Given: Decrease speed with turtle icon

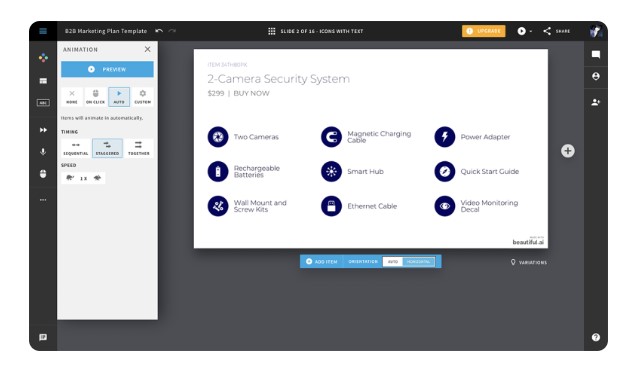Looking at the screenshot, I should [70, 178].
